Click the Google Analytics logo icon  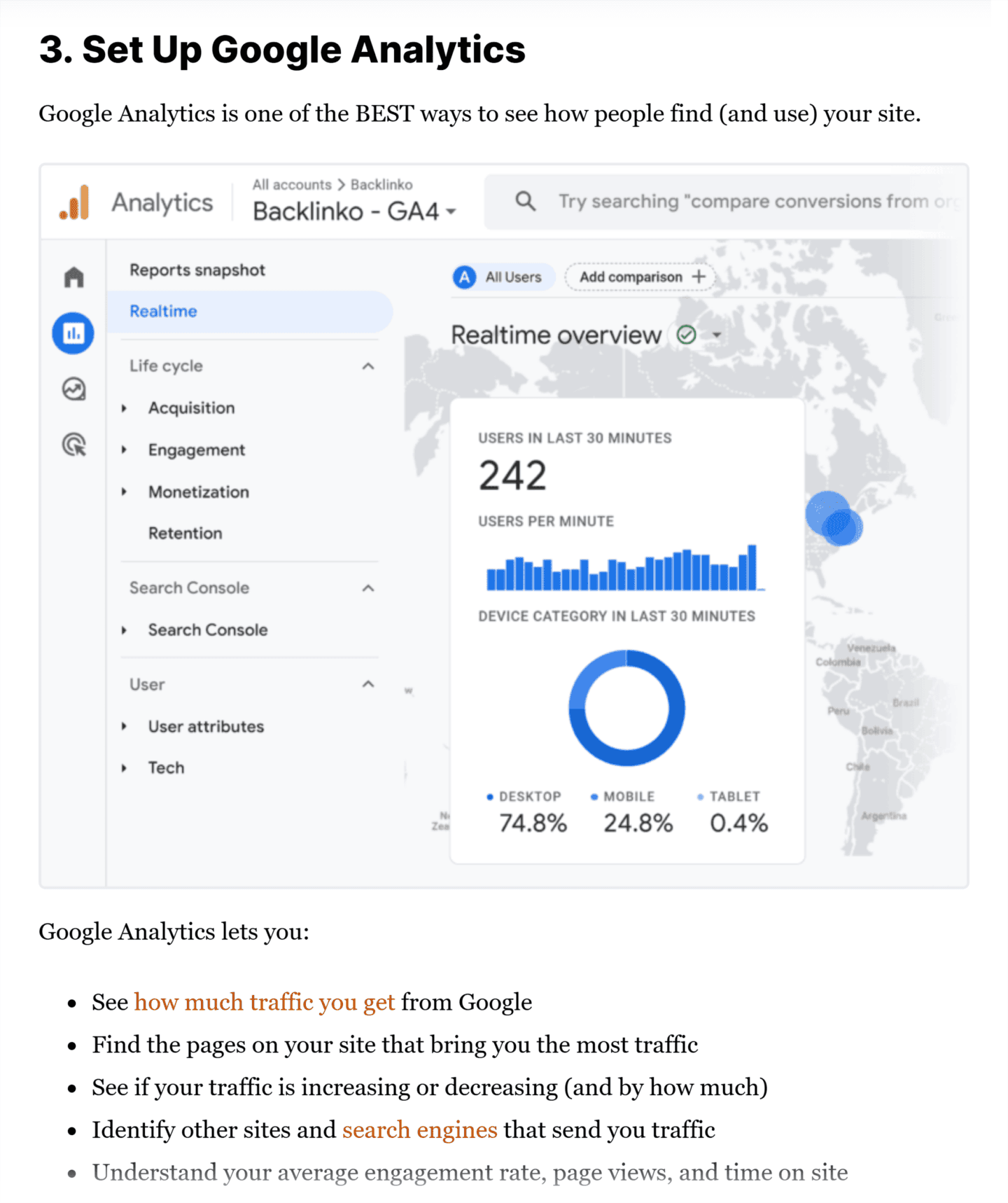(75, 203)
